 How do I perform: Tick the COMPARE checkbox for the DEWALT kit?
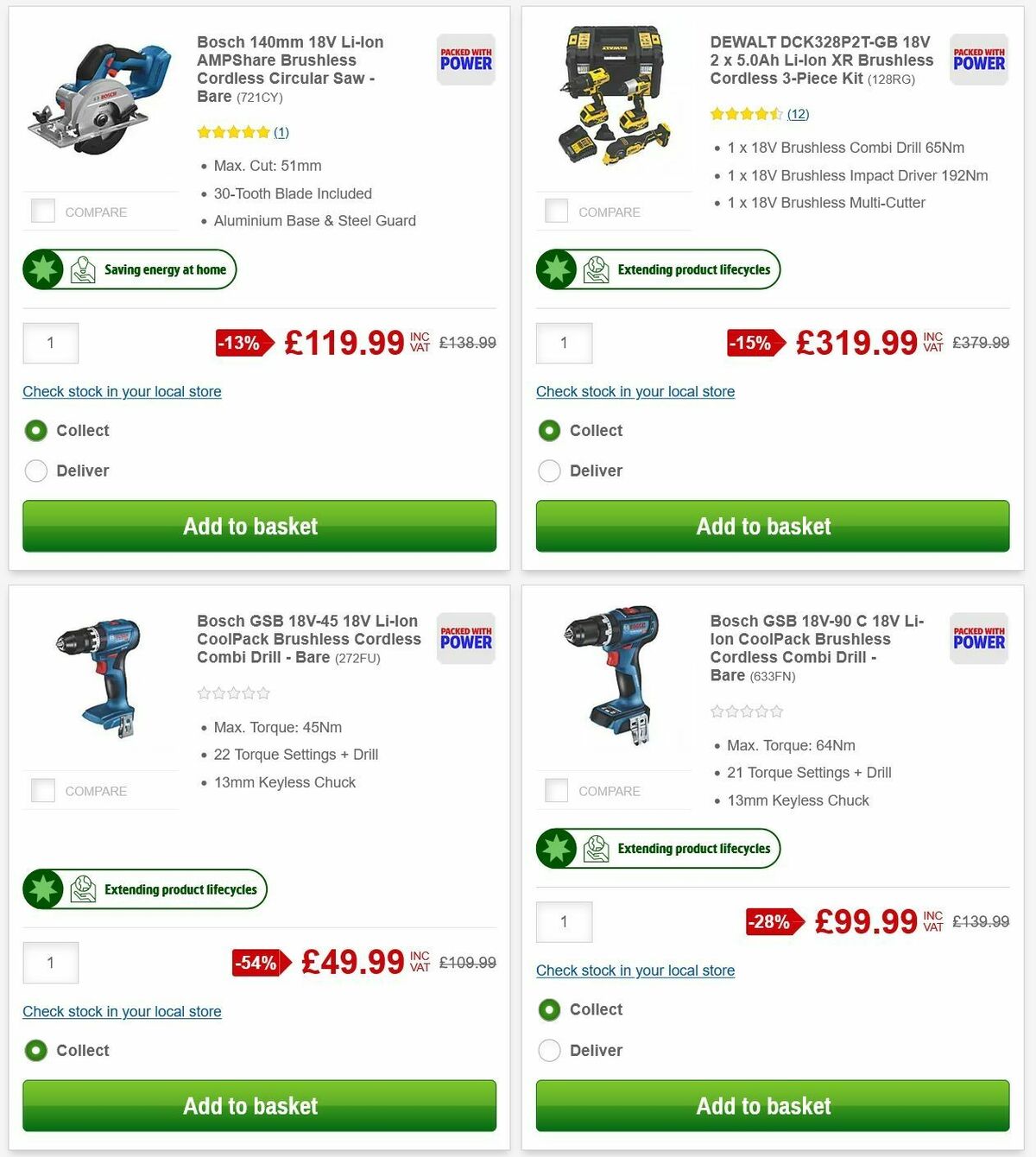tap(556, 211)
